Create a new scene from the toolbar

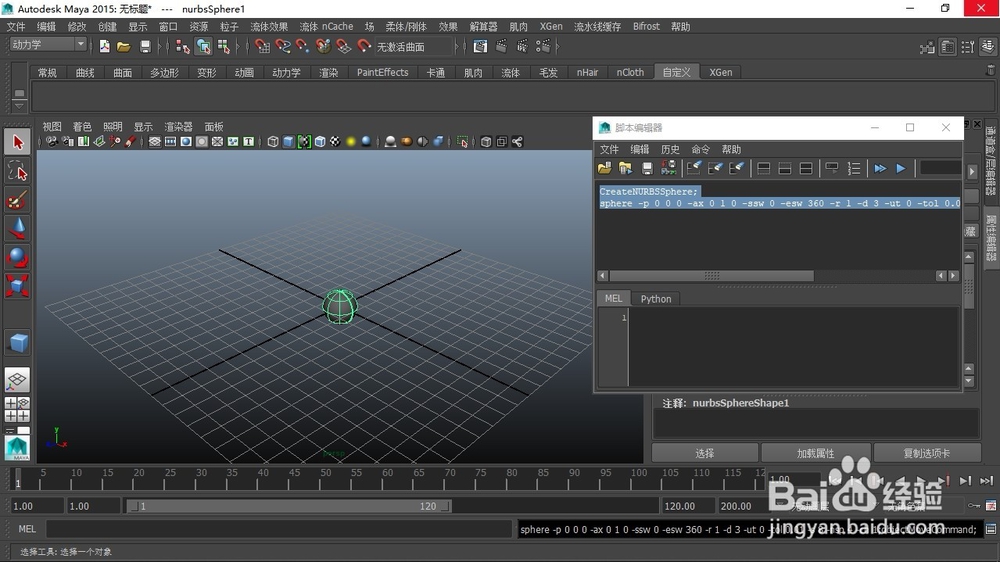(105, 46)
